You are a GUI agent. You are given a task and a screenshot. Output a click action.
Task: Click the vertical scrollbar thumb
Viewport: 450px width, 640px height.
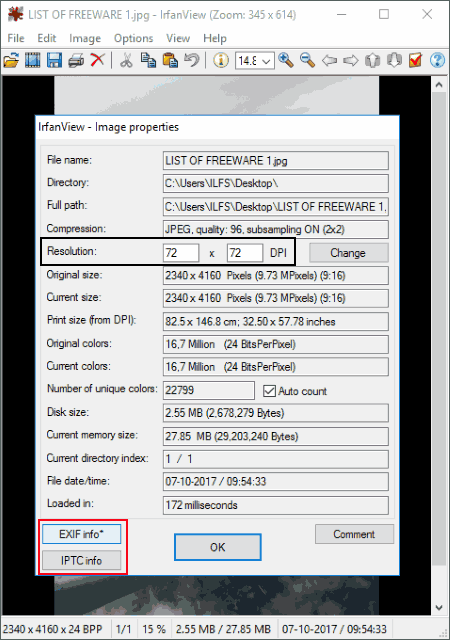439,329
